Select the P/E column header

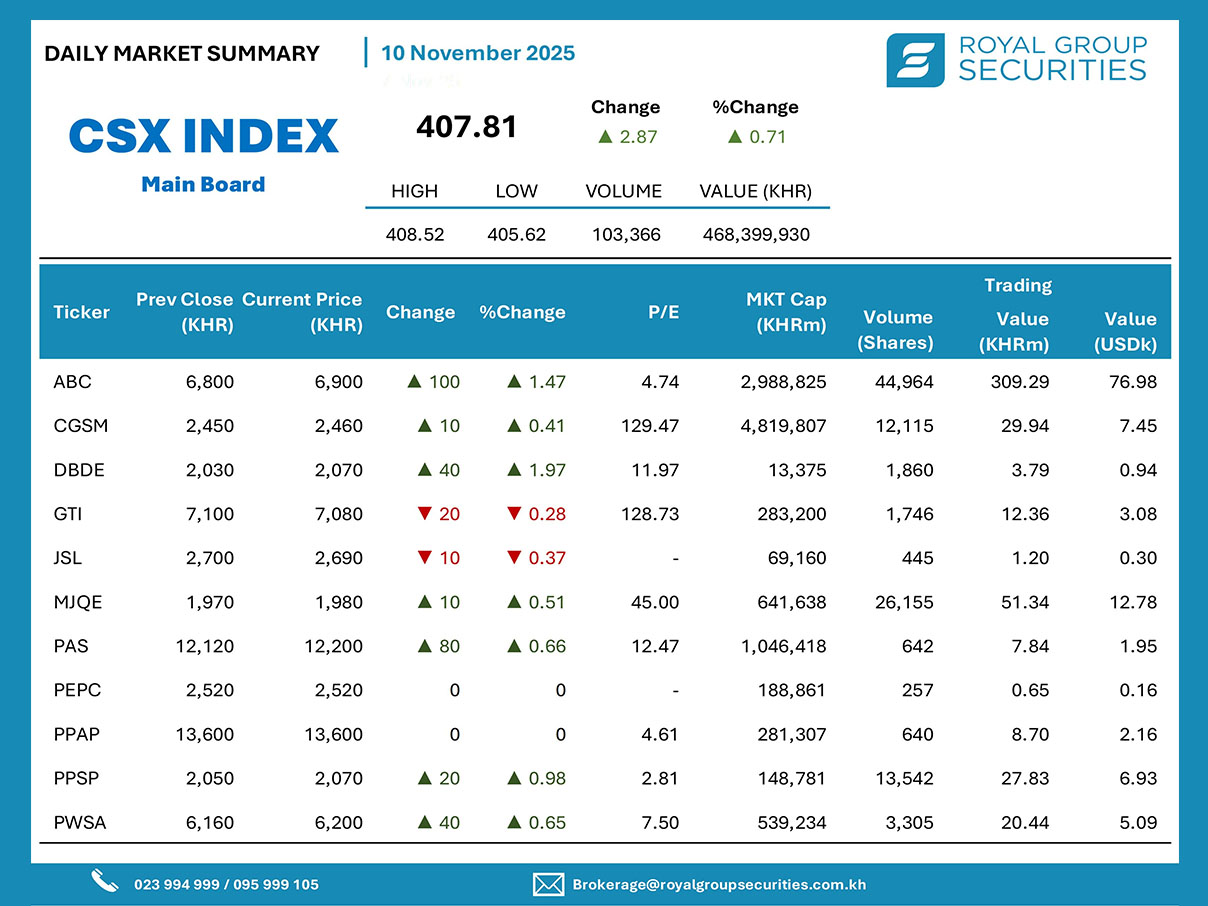[662, 312]
